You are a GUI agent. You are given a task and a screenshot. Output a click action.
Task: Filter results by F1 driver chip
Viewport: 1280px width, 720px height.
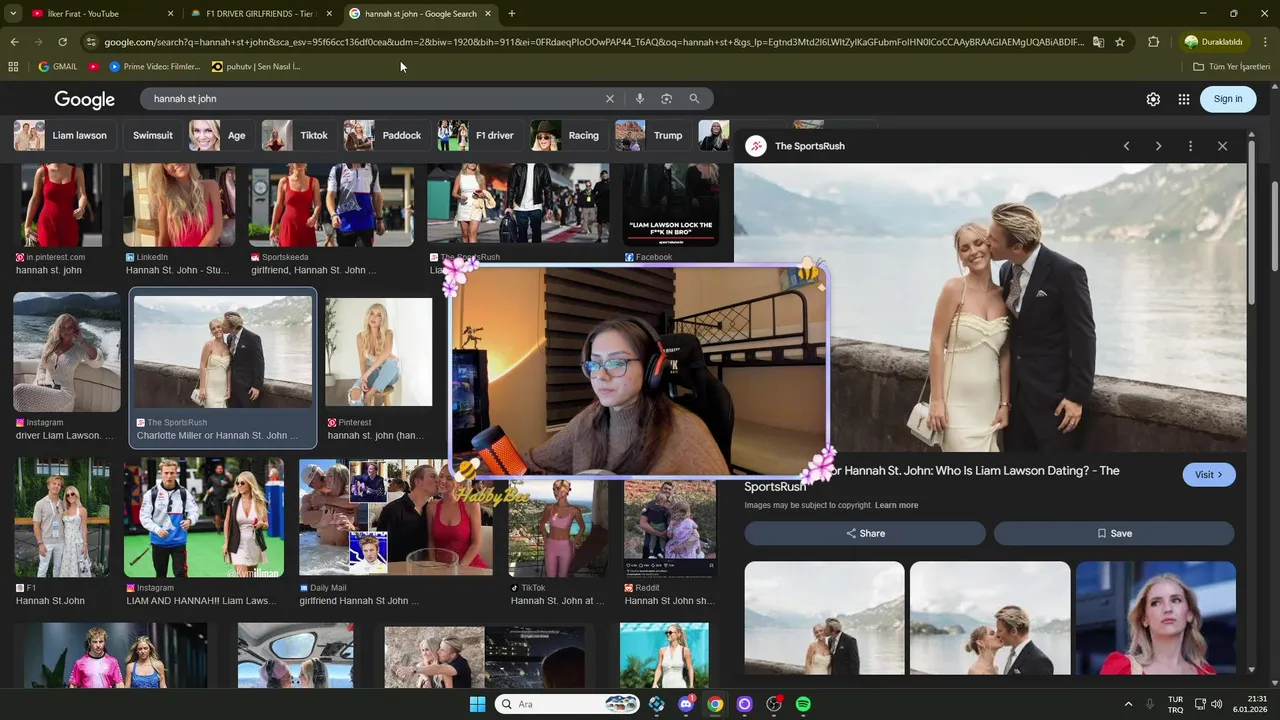tap(478, 135)
